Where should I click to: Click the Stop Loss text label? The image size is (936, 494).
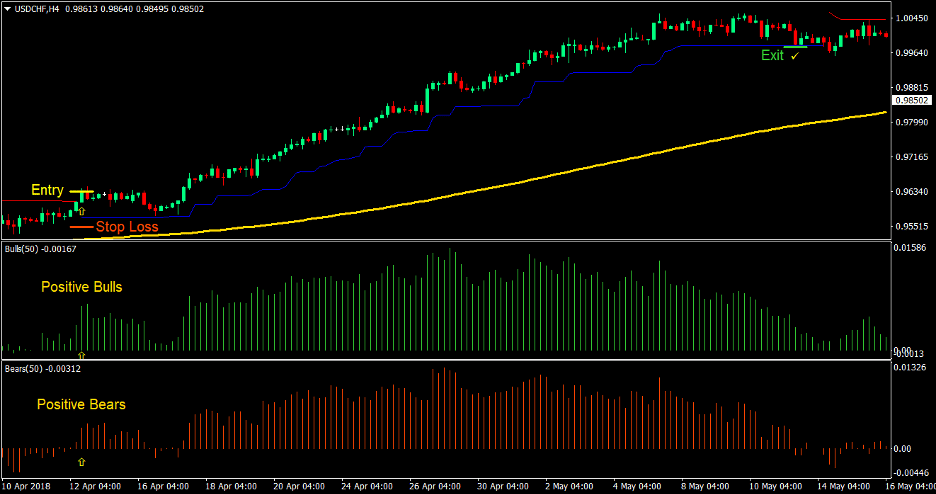point(127,227)
